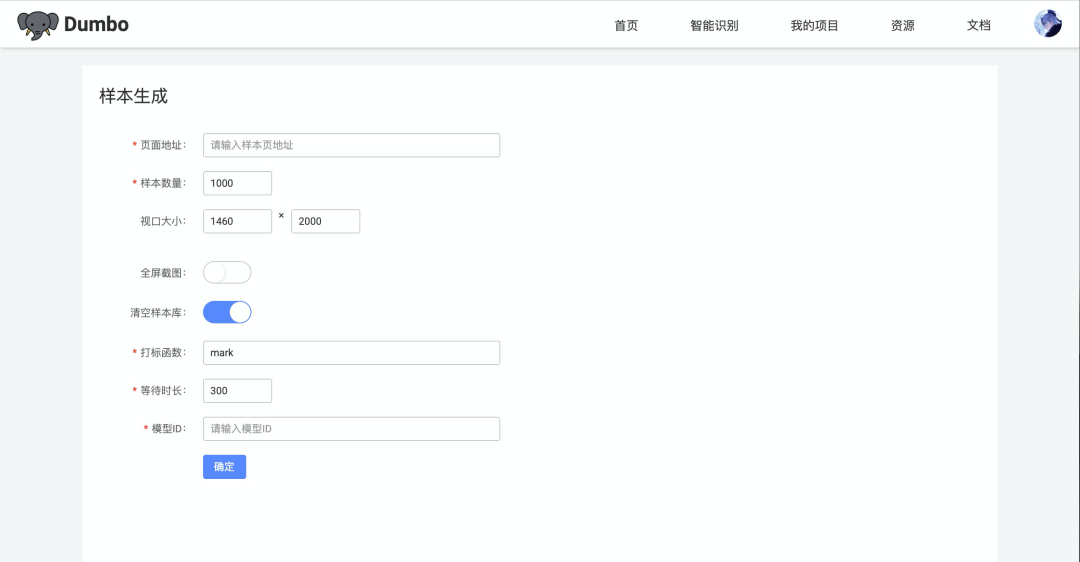This screenshot has width=1080, height=562.
Task: Enable the 全屏截图 switch
Action: [x=227, y=273]
